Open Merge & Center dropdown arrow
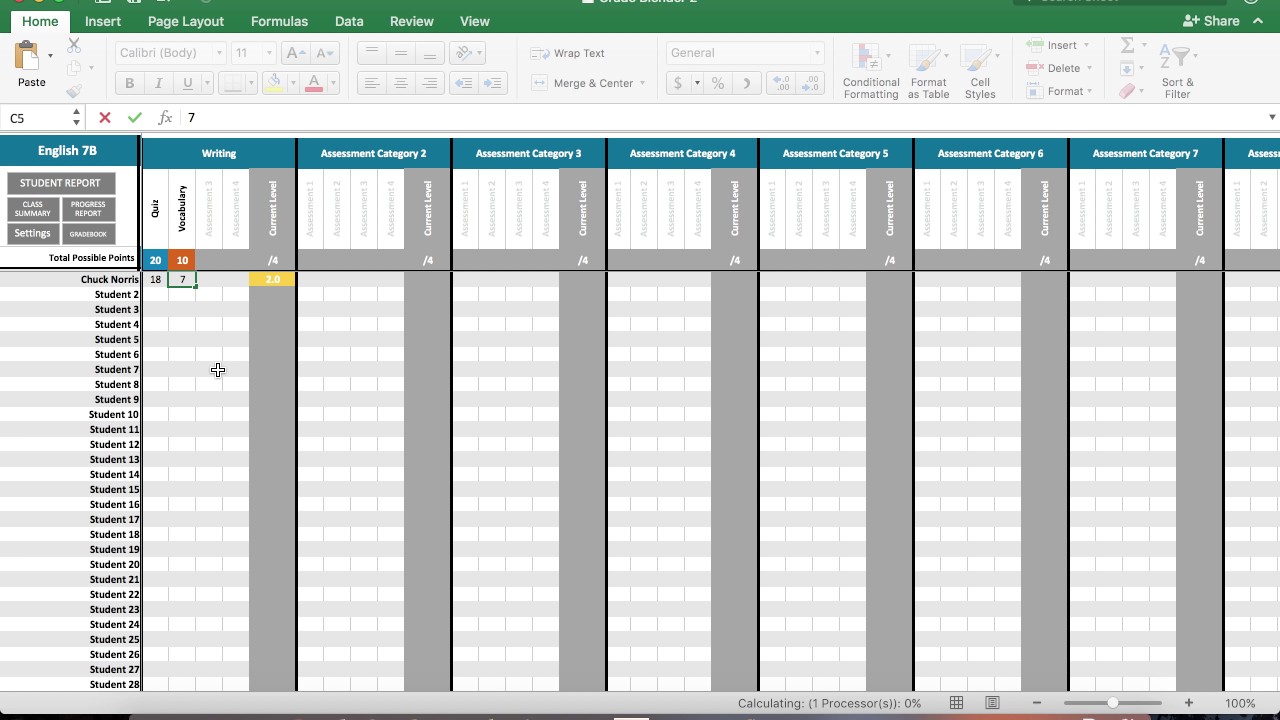1280x720 pixels. (642, 83)
